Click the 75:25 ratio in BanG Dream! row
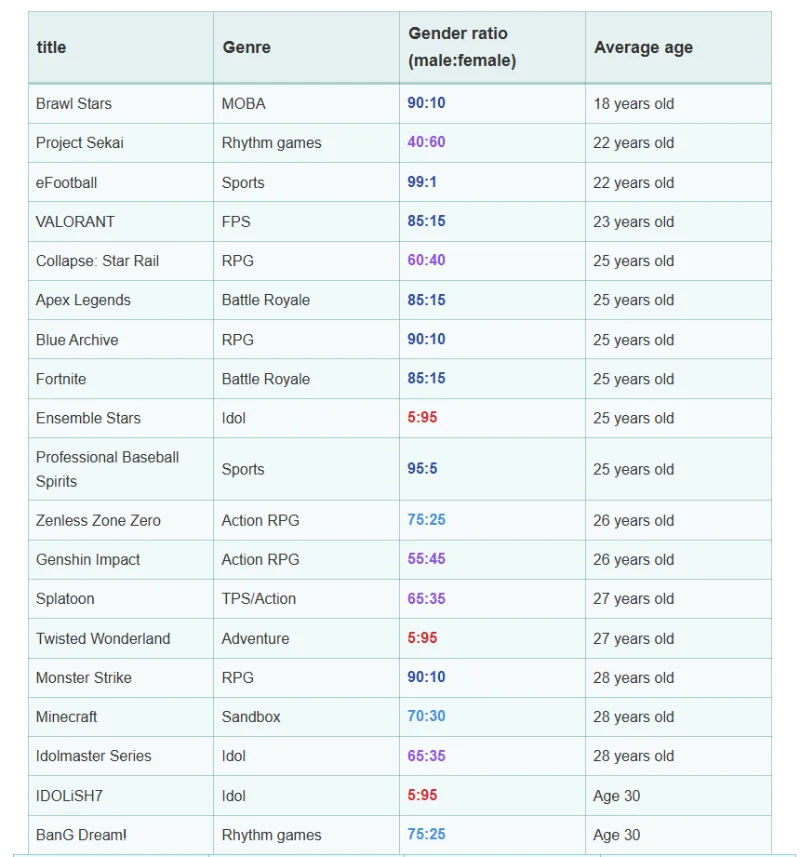 (426, 834)
